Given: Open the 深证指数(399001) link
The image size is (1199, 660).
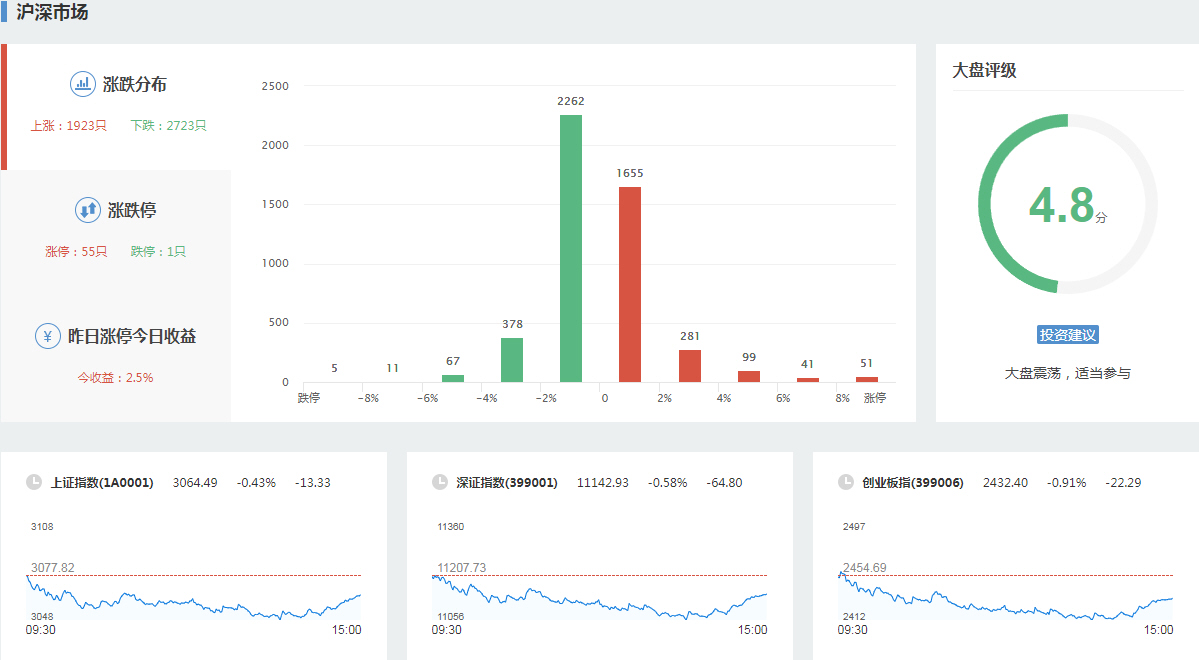Looking at the screenshot, I should tap(507, 483).
